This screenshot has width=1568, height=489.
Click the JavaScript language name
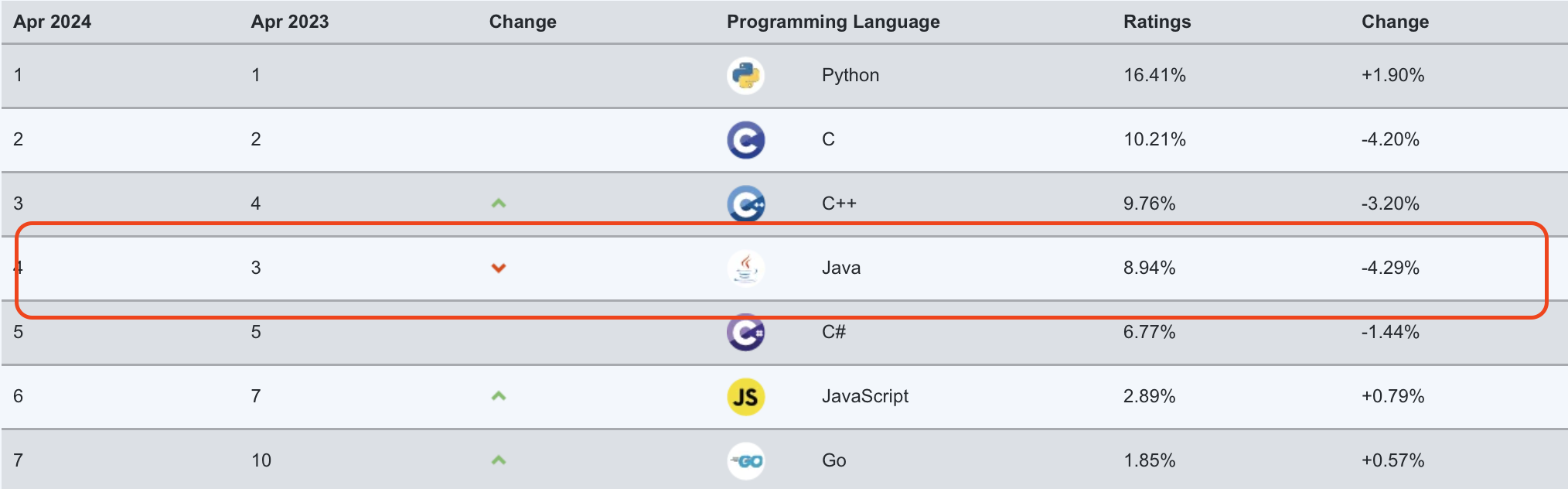[864, 396]
